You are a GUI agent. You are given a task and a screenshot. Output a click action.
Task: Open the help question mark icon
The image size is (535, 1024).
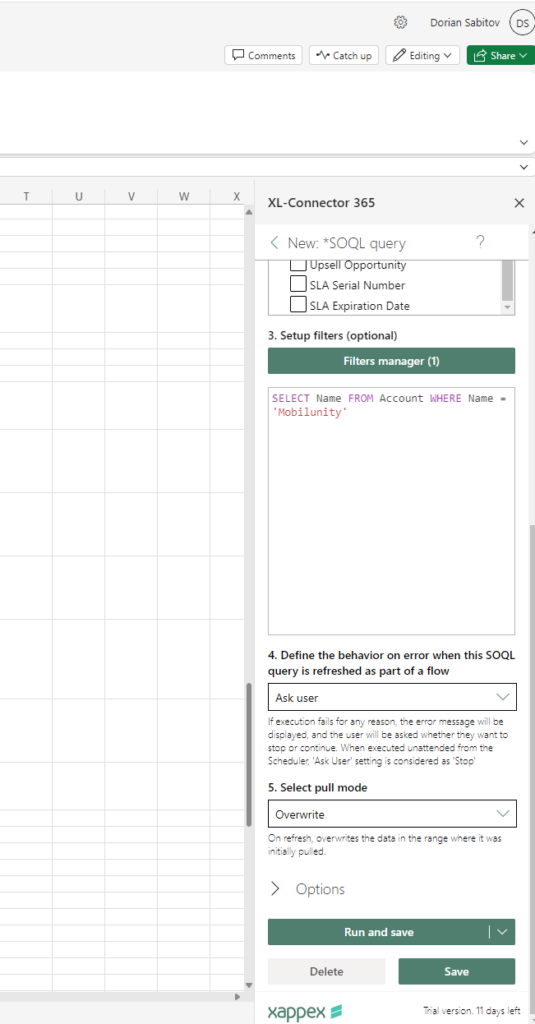pyautogui.click(x=480, y=242)
